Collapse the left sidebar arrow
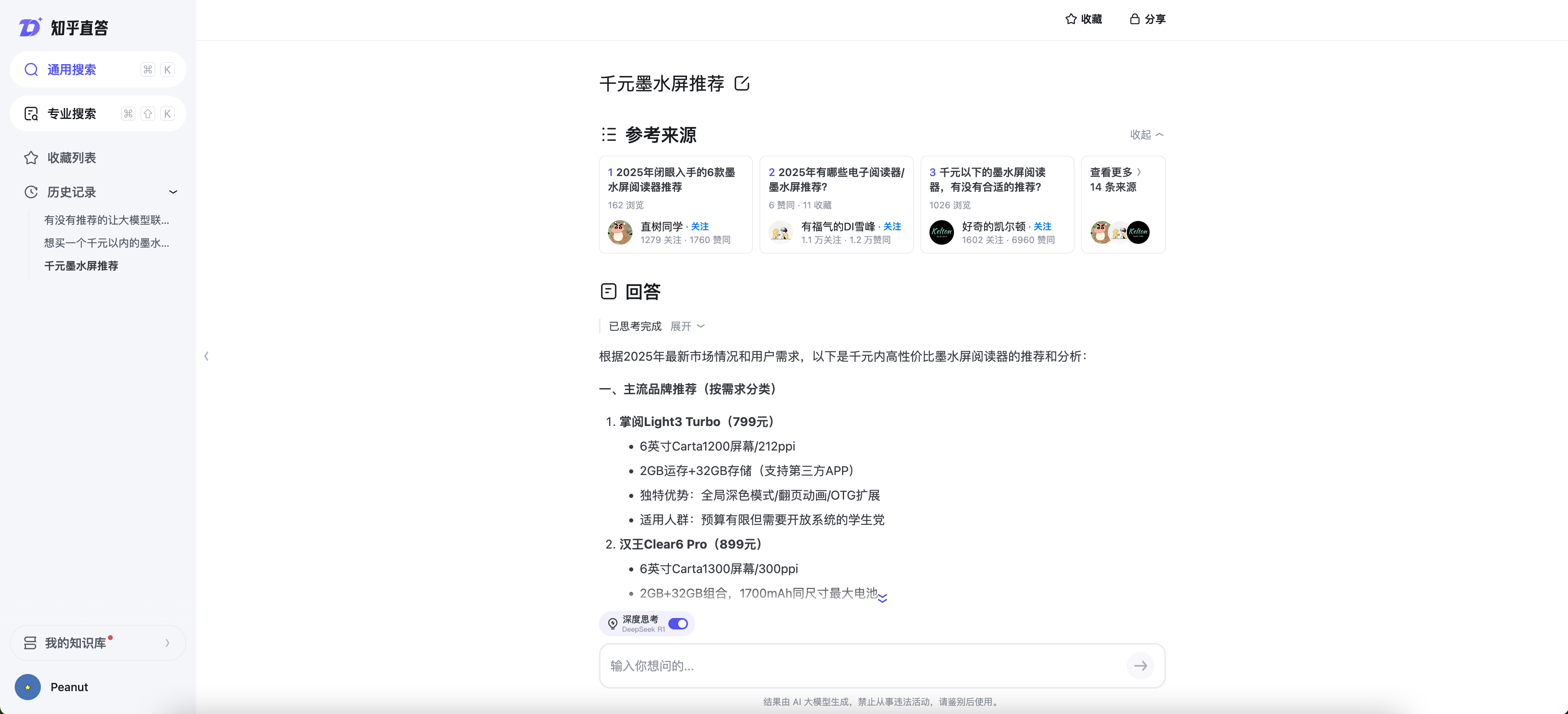The height and width of the screenshot is (714, 1568). pyautogui.click(x=206, y=356)
